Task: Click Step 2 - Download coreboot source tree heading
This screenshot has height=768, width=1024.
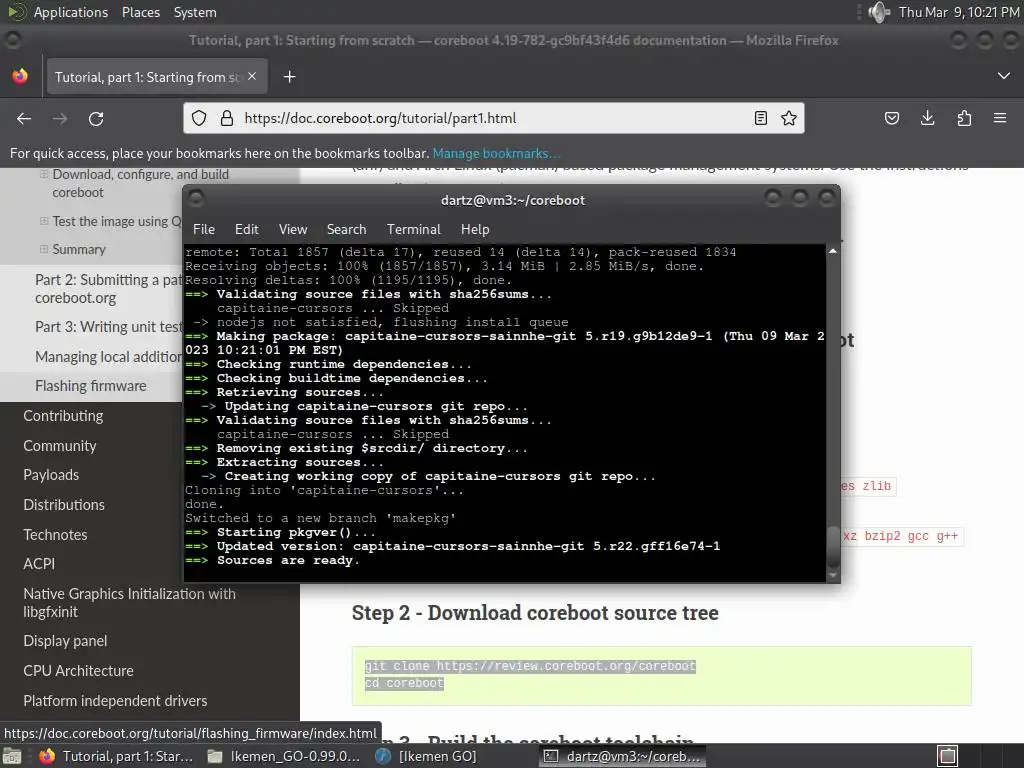Action: (x=535, y=613)
